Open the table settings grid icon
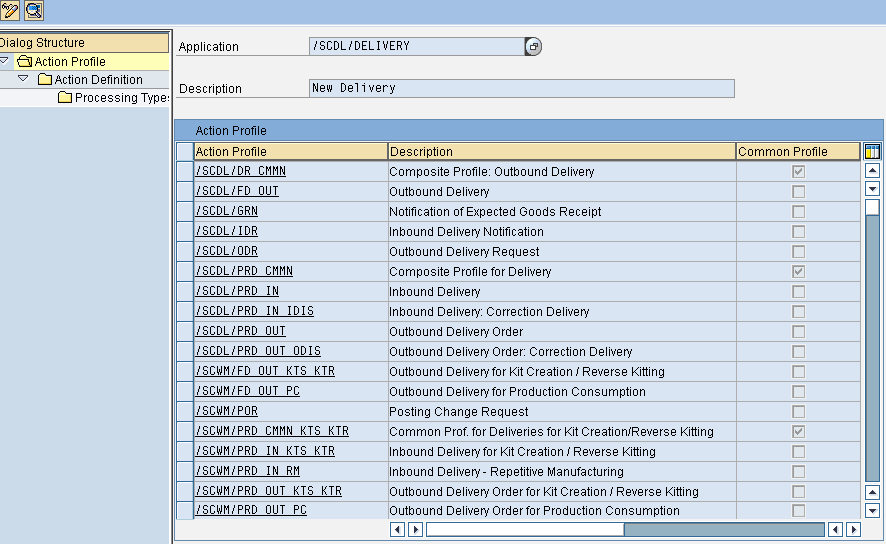 pyautogui.click(x=871, y=152)
